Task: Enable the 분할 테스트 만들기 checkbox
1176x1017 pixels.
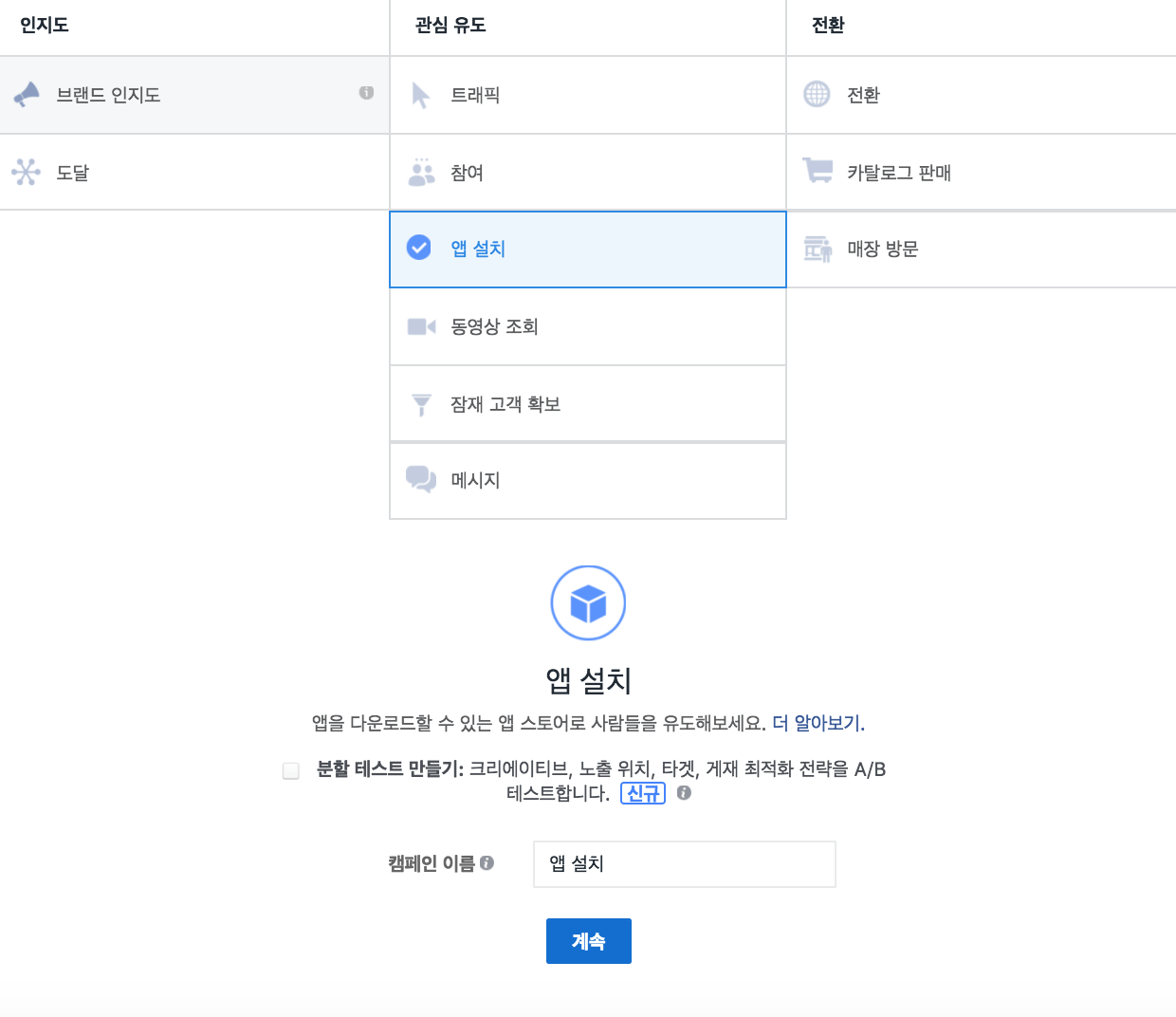Action: (291, 769)
